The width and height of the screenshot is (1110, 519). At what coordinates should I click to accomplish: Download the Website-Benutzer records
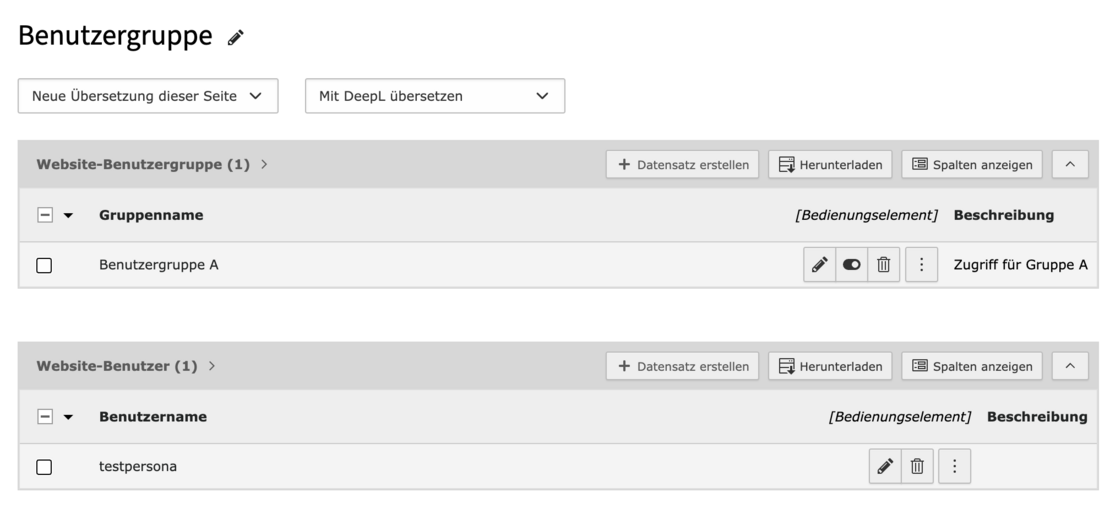[x=830, y=366]
